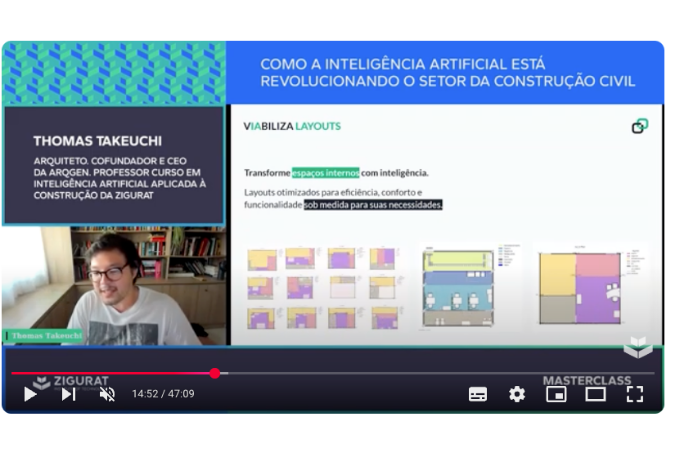Screen dimensions: 675x450
Task: Enable theater mode view
Action: 595,394
